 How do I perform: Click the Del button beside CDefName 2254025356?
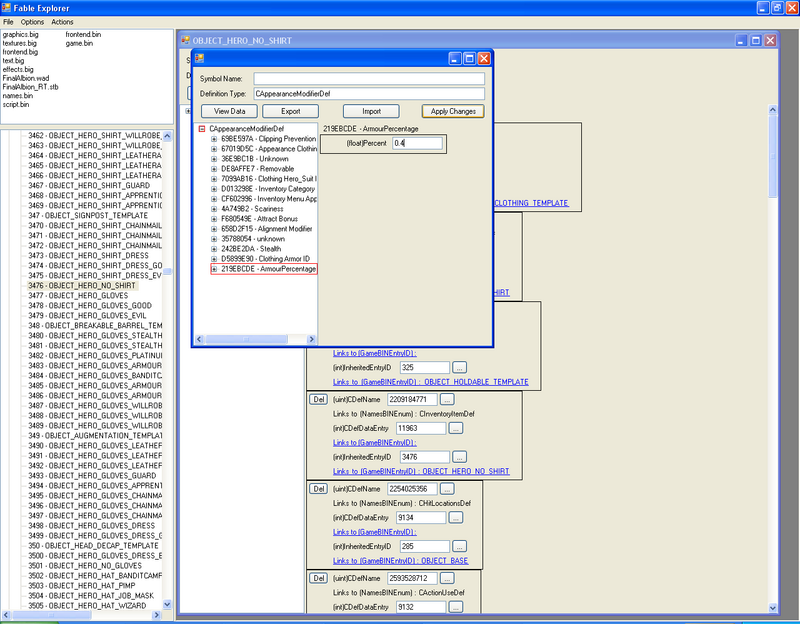318,489
